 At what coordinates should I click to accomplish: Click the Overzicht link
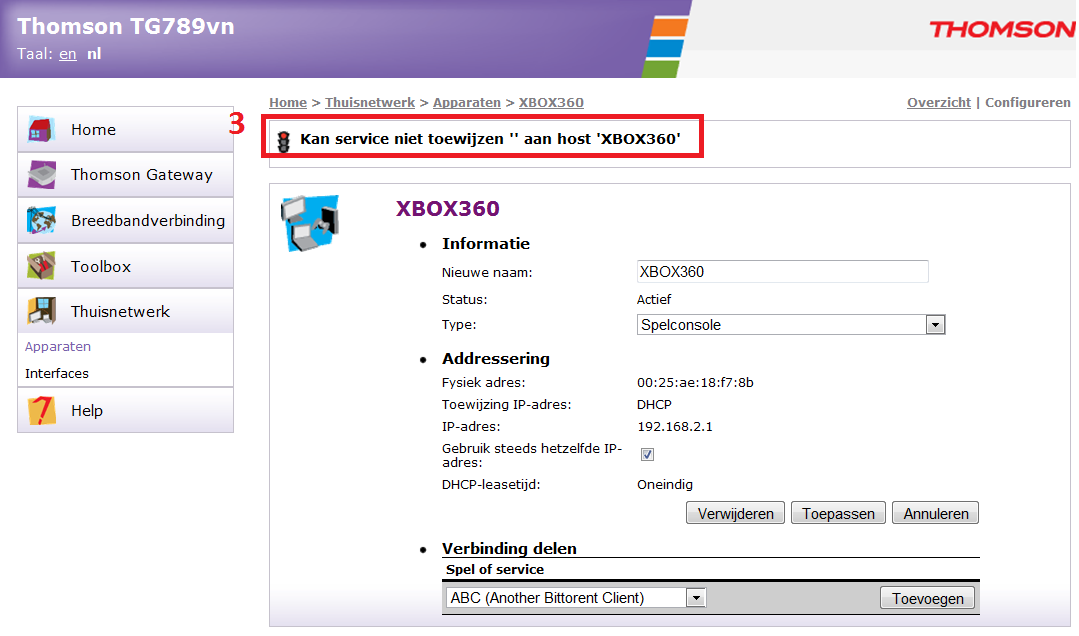click(939, 103)
